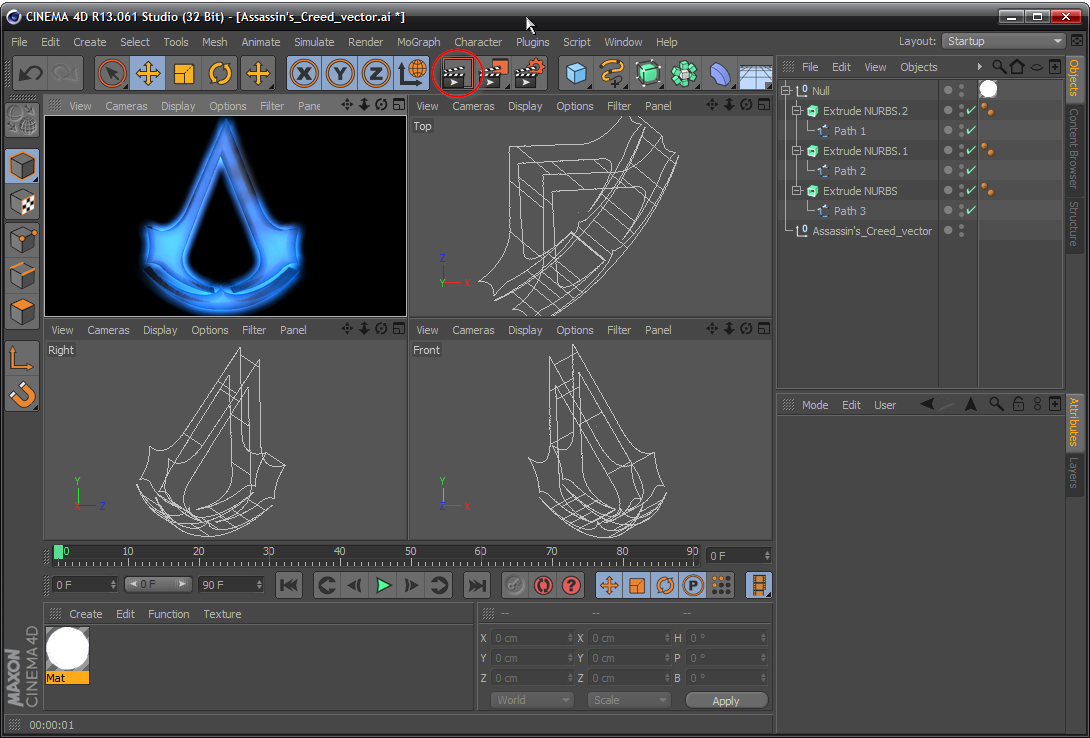Viewport: 1090px width, 738px height.
Task: Open NURBS generator icon
Action: (648, 73)
